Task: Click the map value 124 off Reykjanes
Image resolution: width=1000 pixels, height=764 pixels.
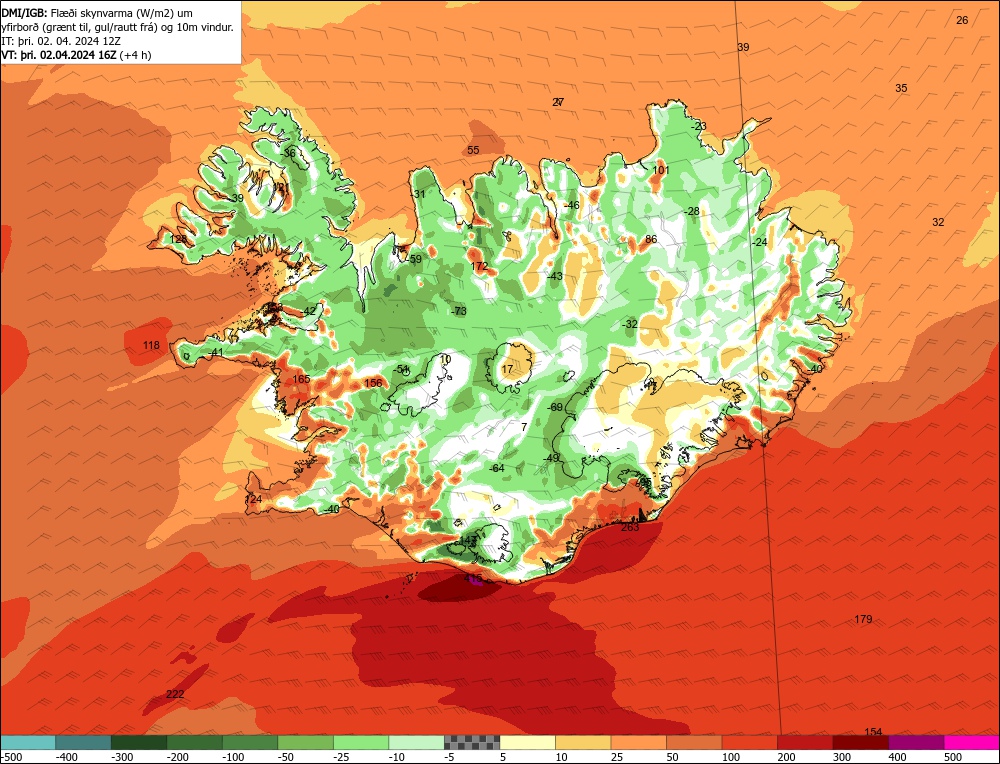Action: (x=253, y=499)
